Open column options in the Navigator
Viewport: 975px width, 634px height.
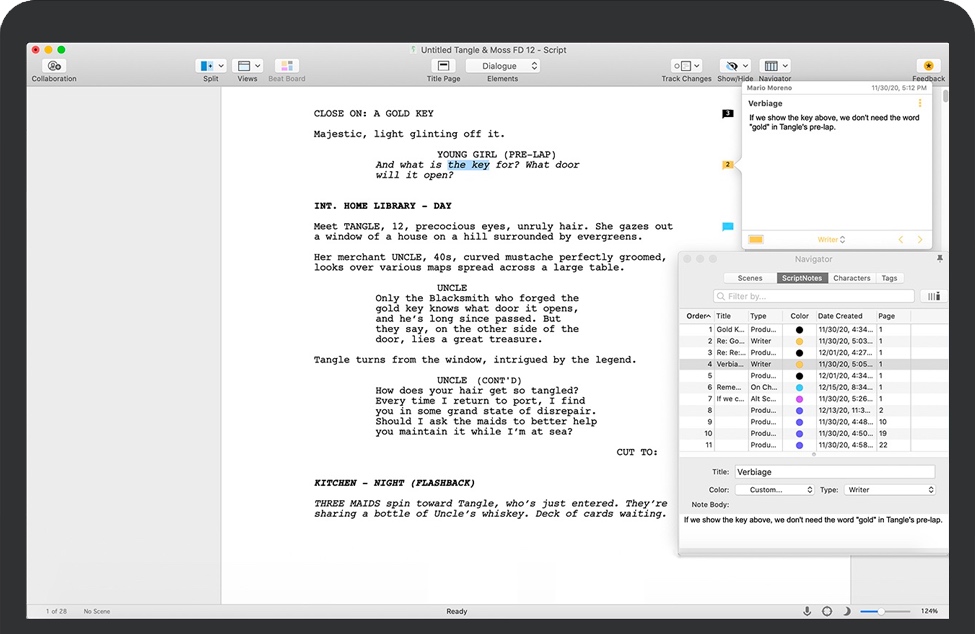933,296
